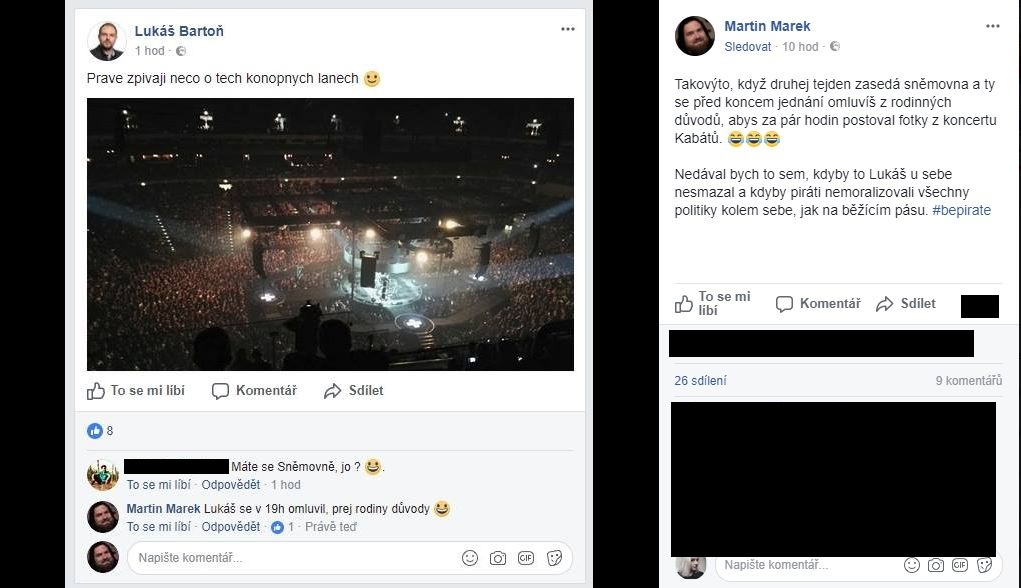
Task: Open three-dot options menu on Lukáš Bartoň's post
Action: pos(568,30)
